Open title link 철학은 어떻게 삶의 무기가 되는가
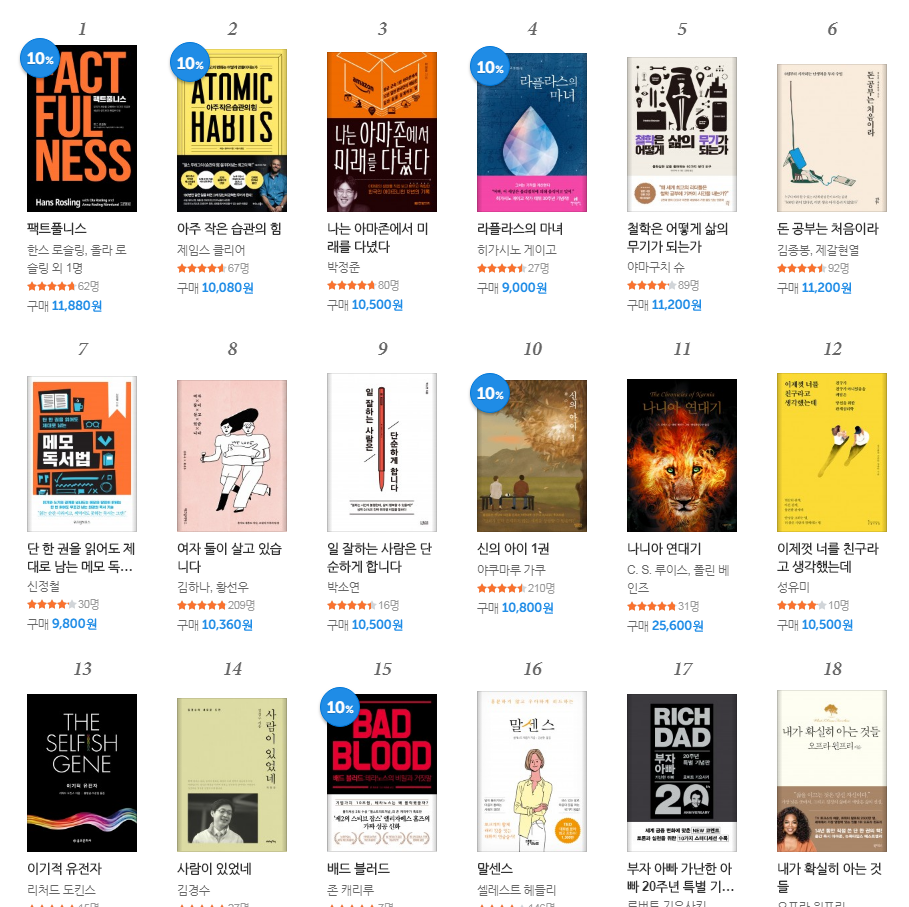Viewport: 909px width, 907px height. pos(677,238)
